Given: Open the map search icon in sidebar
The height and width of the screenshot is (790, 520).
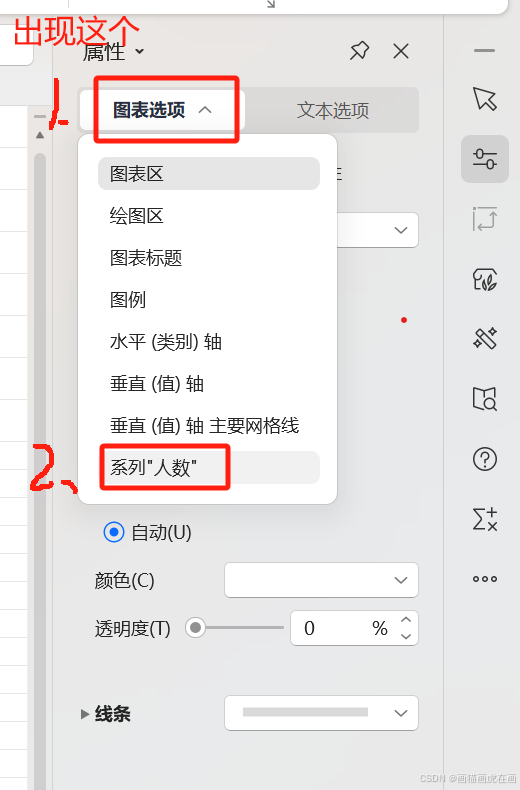Looking at the screenshot, I should tap(485, 399).
